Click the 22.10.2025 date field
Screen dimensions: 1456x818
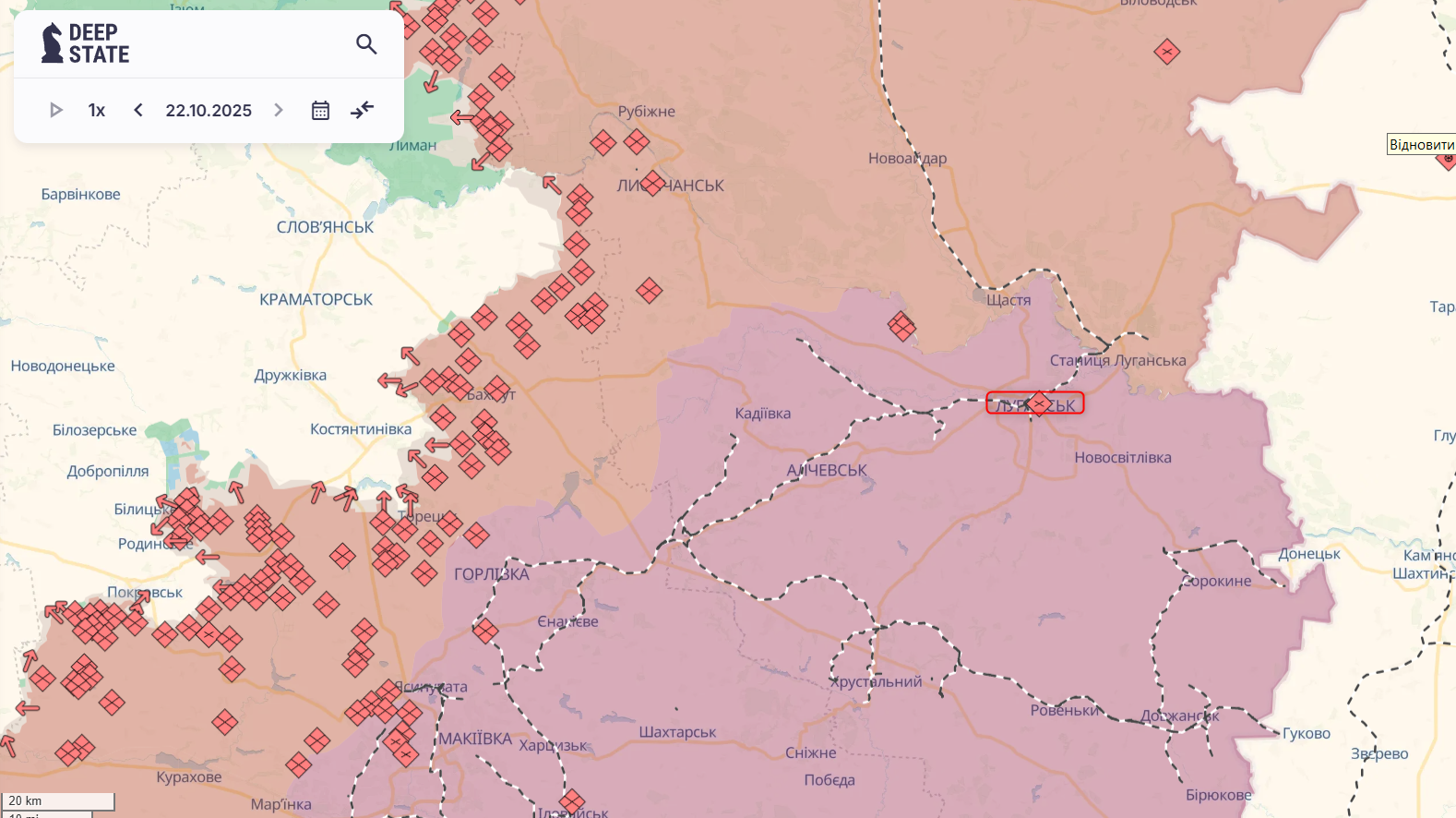[209, 111]
